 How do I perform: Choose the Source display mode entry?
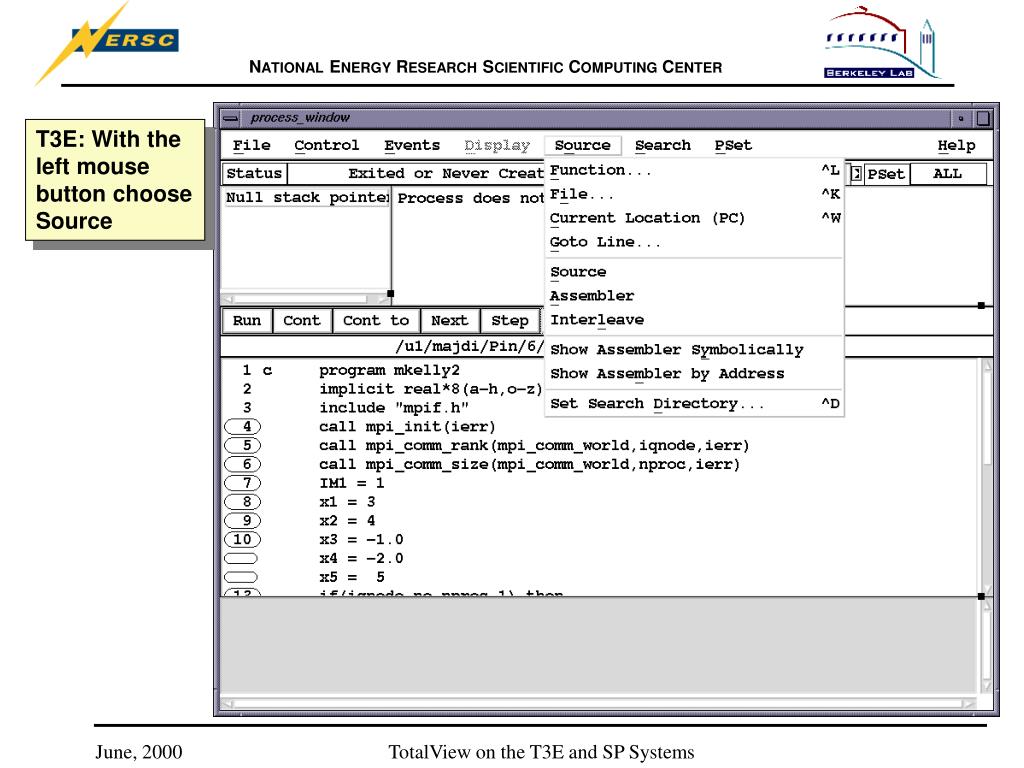point(694,272)
